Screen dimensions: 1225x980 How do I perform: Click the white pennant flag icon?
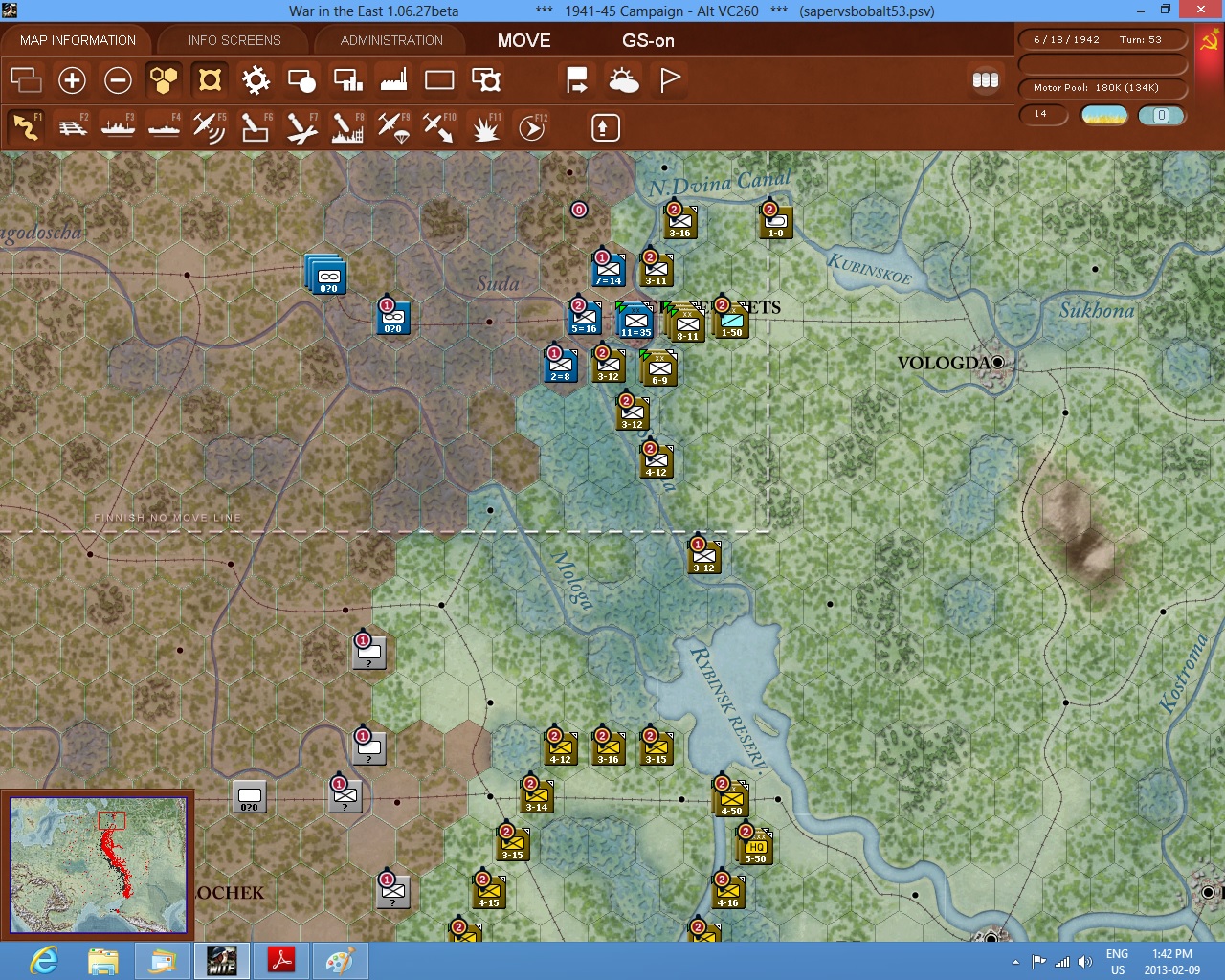click(670, 80)
